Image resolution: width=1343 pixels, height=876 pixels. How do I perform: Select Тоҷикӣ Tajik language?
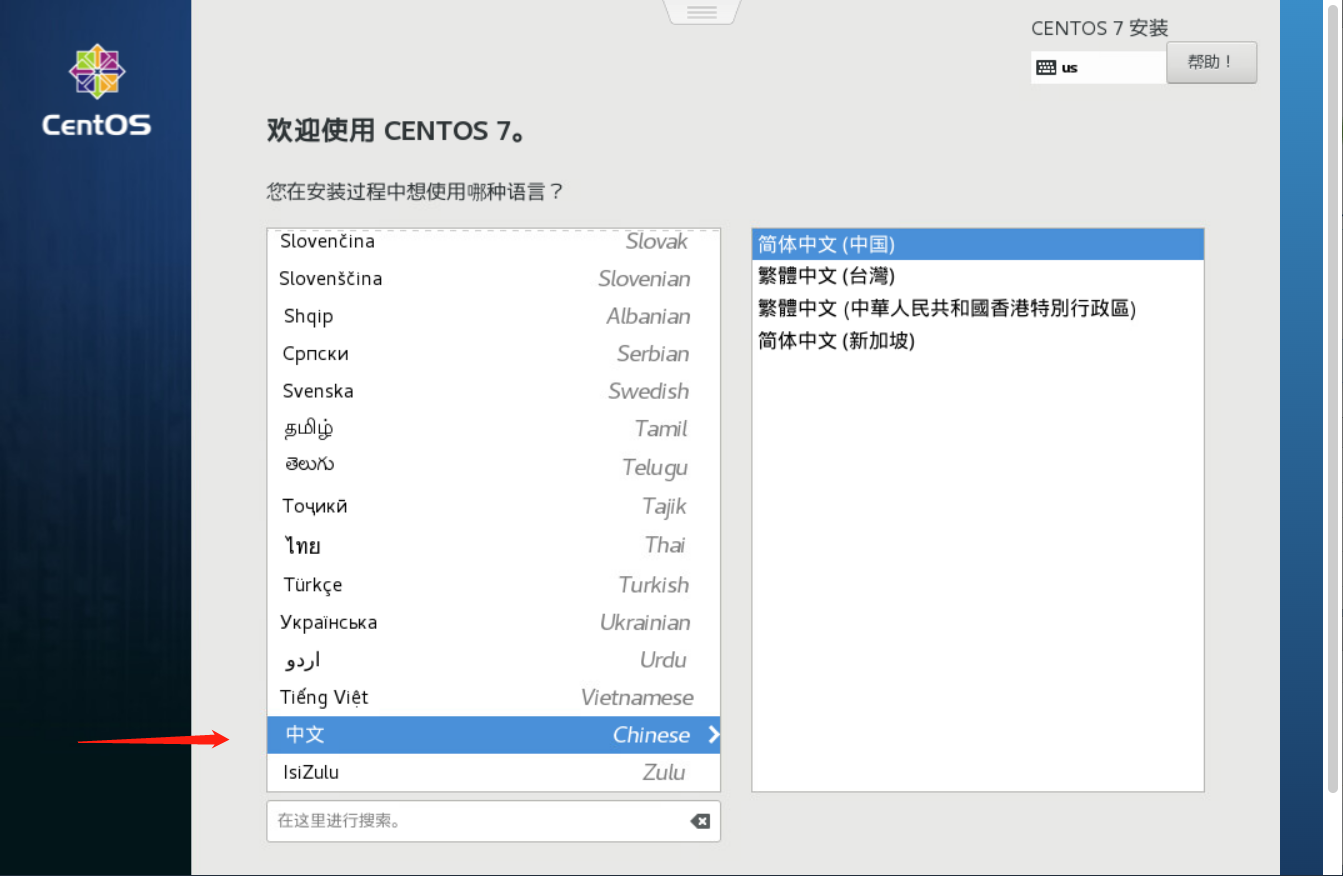pyautogui.click(x=493, y=506)
